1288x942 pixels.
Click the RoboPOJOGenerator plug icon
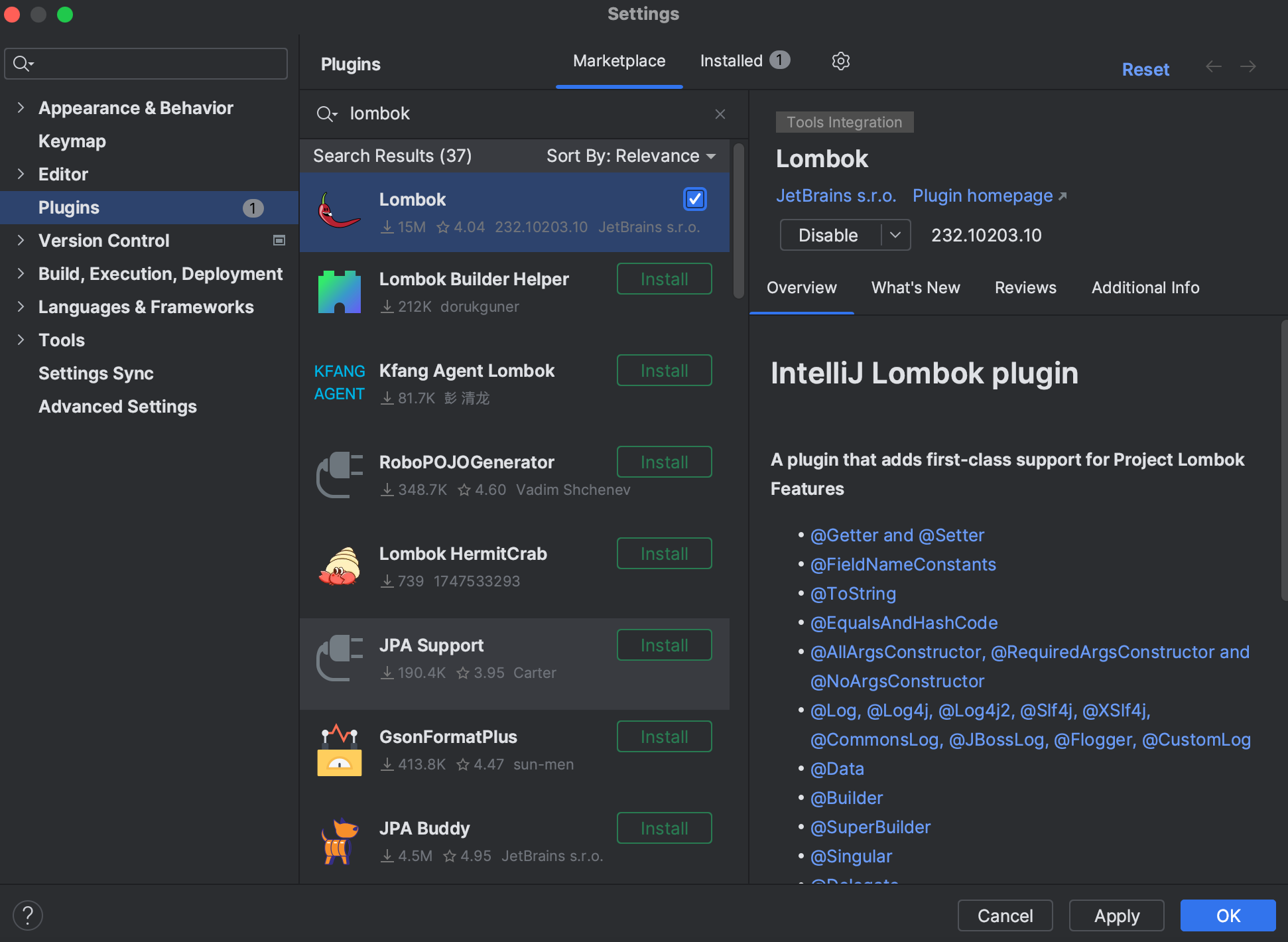click(339, 474)
